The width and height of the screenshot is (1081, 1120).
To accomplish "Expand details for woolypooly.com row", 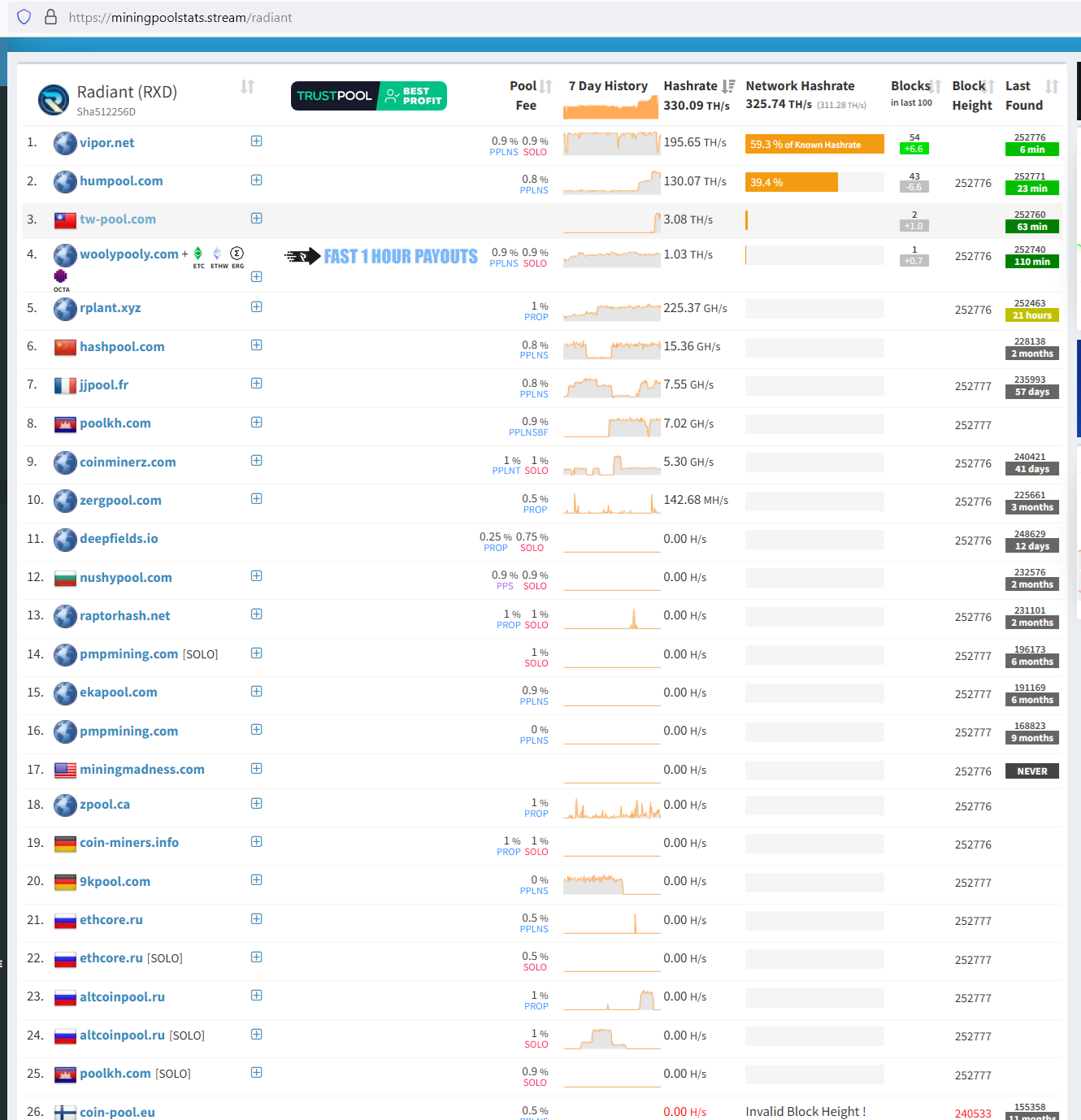I will coord(257,276).
